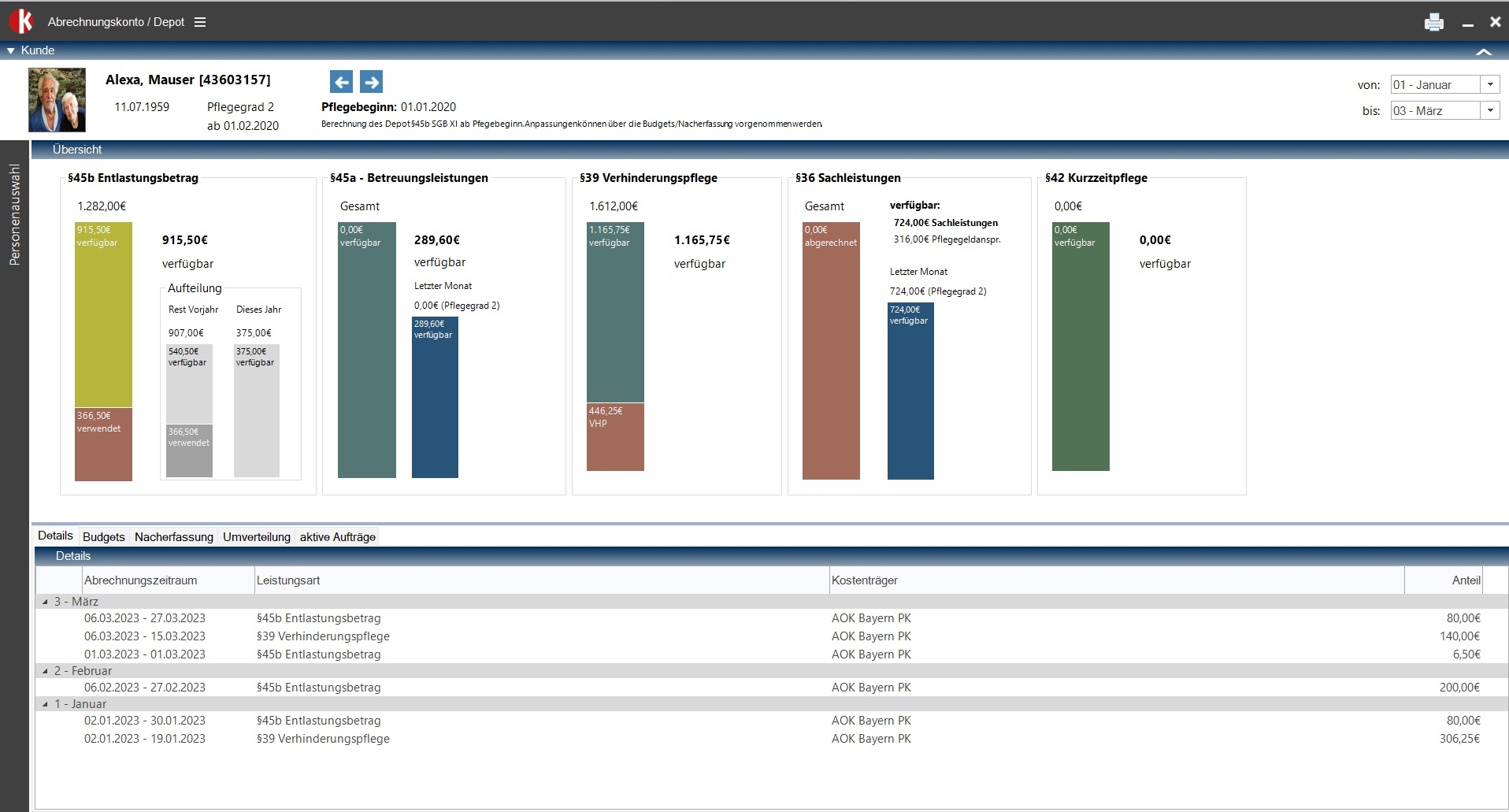Click the Abrechnungskonto / Depot window title
The image size is (1509, 812).
tap(116, 22)
